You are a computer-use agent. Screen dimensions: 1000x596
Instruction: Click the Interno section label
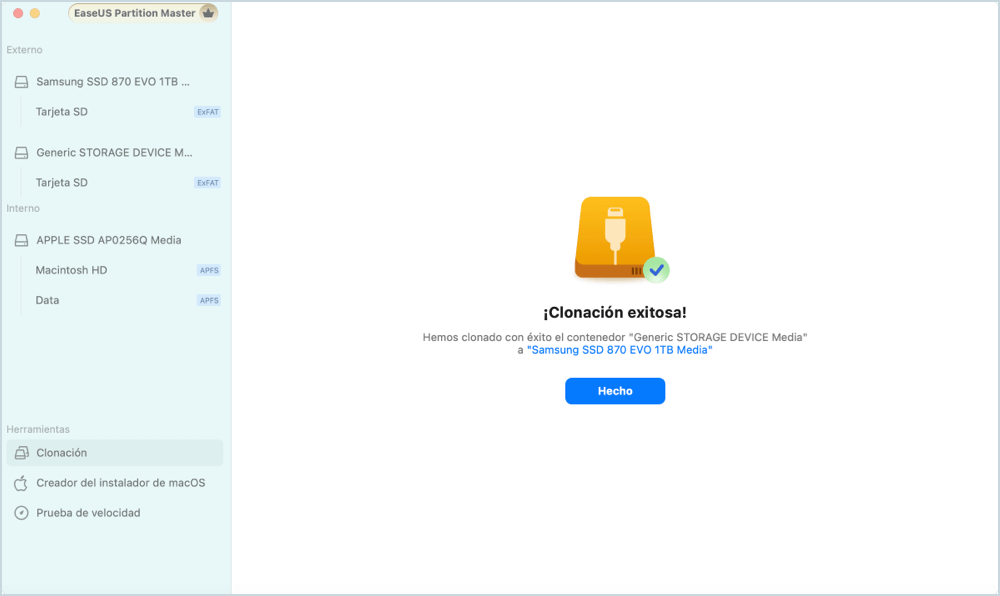[23, 208]
